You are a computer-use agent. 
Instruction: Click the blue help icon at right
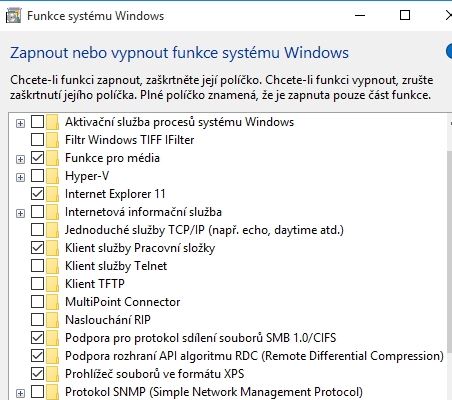[x=449, y=52]
